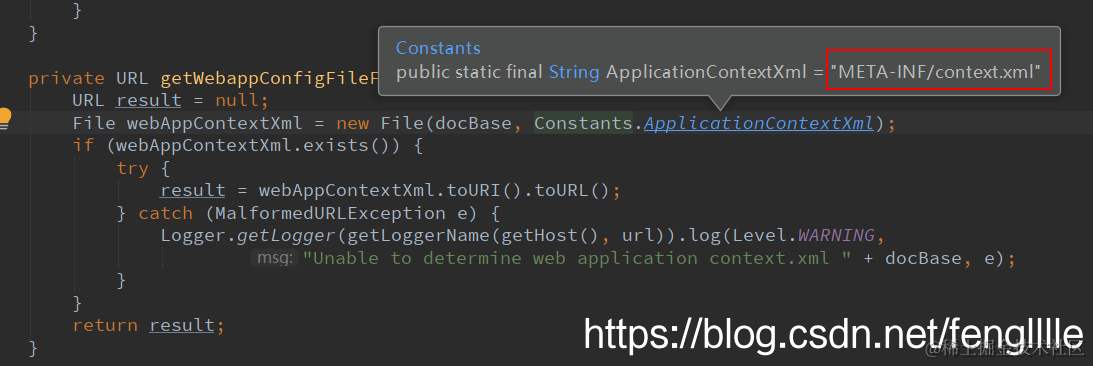Click the yellow lightbulb intention icon

5,119
